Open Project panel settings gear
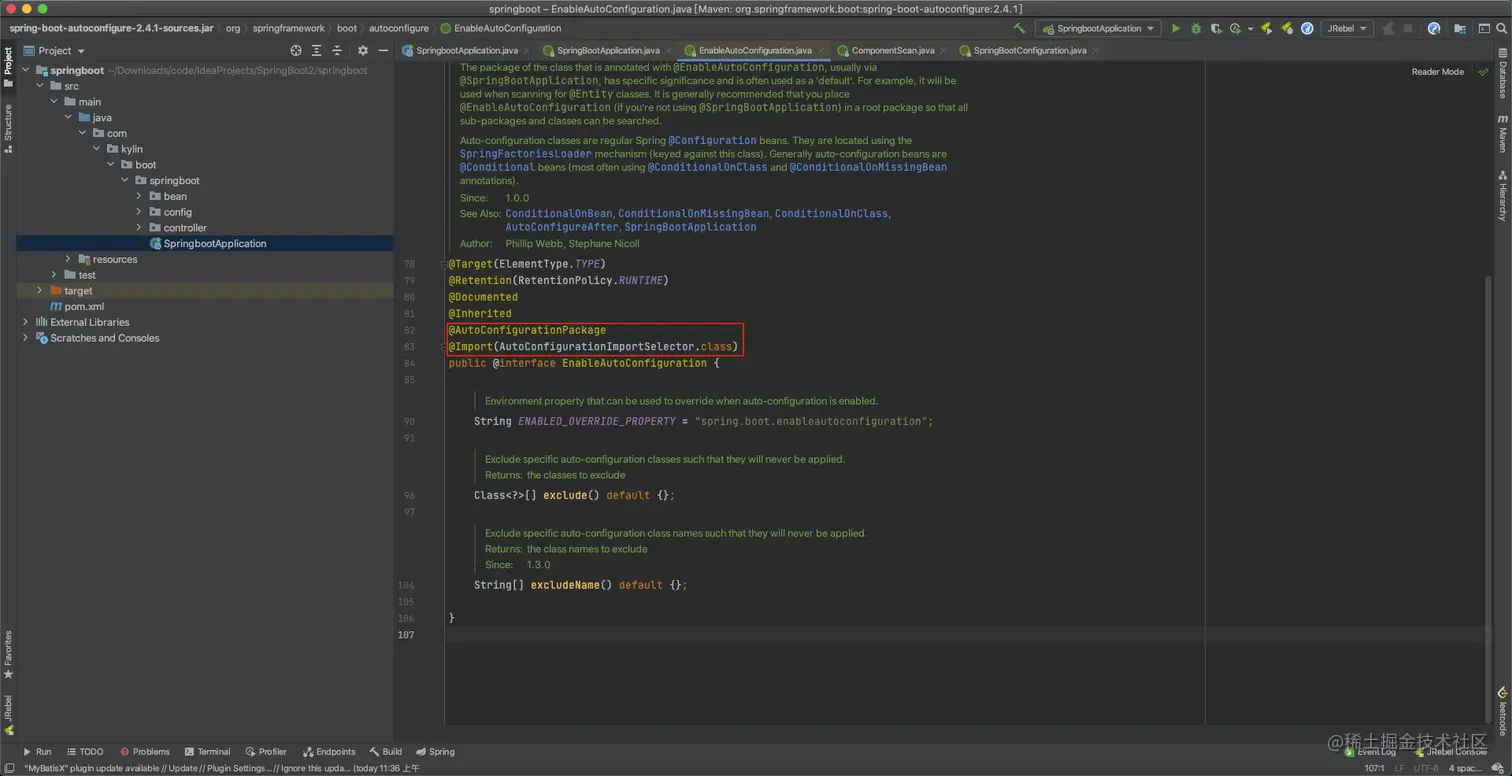1512x776 pixels. (363, 51)
